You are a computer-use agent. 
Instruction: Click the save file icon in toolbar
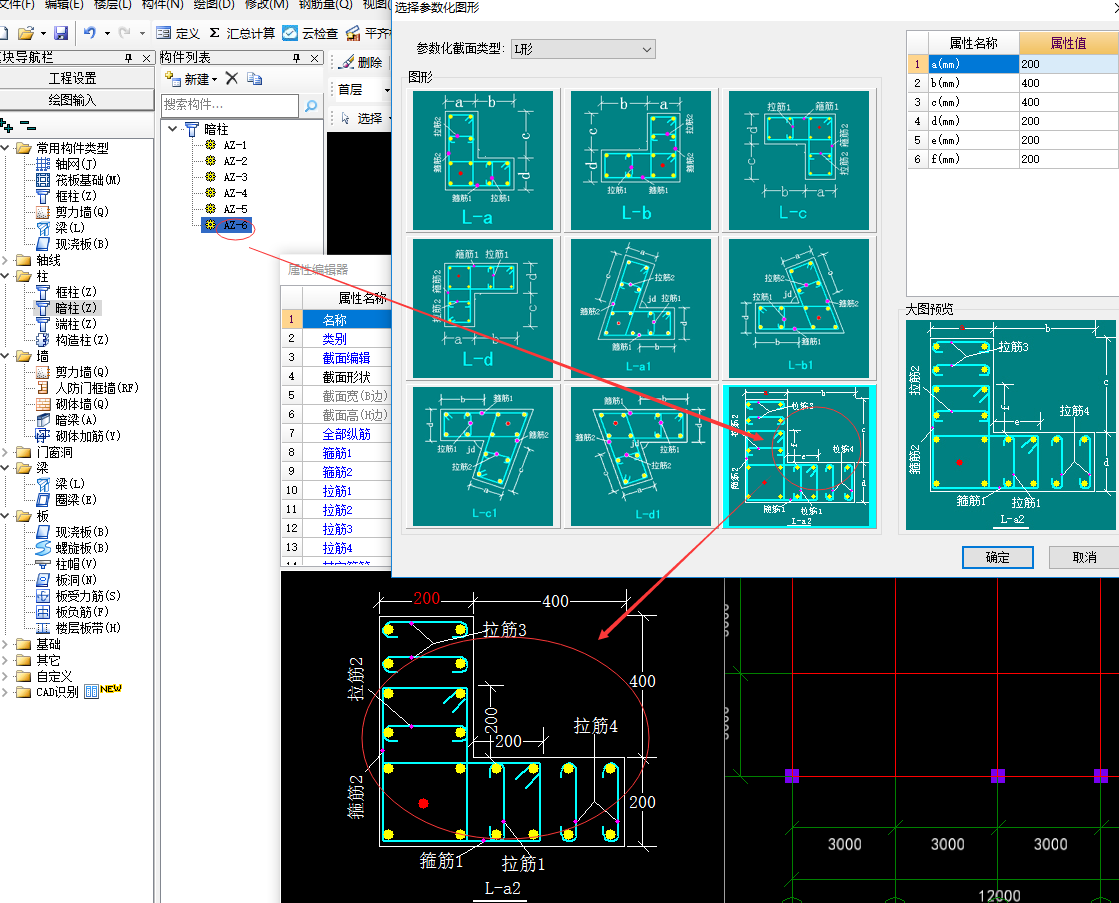click(61, 33)
